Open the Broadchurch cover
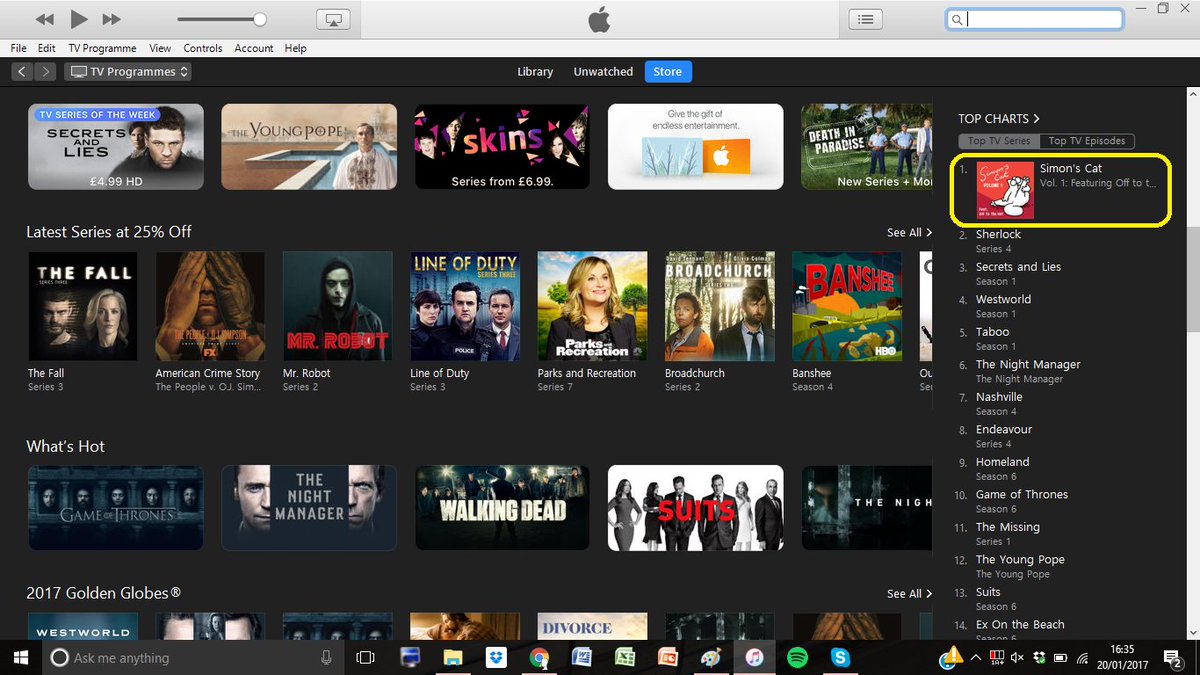Image resolution: width=1200 pixels, height=675 pixels. (x=720, y=306)
